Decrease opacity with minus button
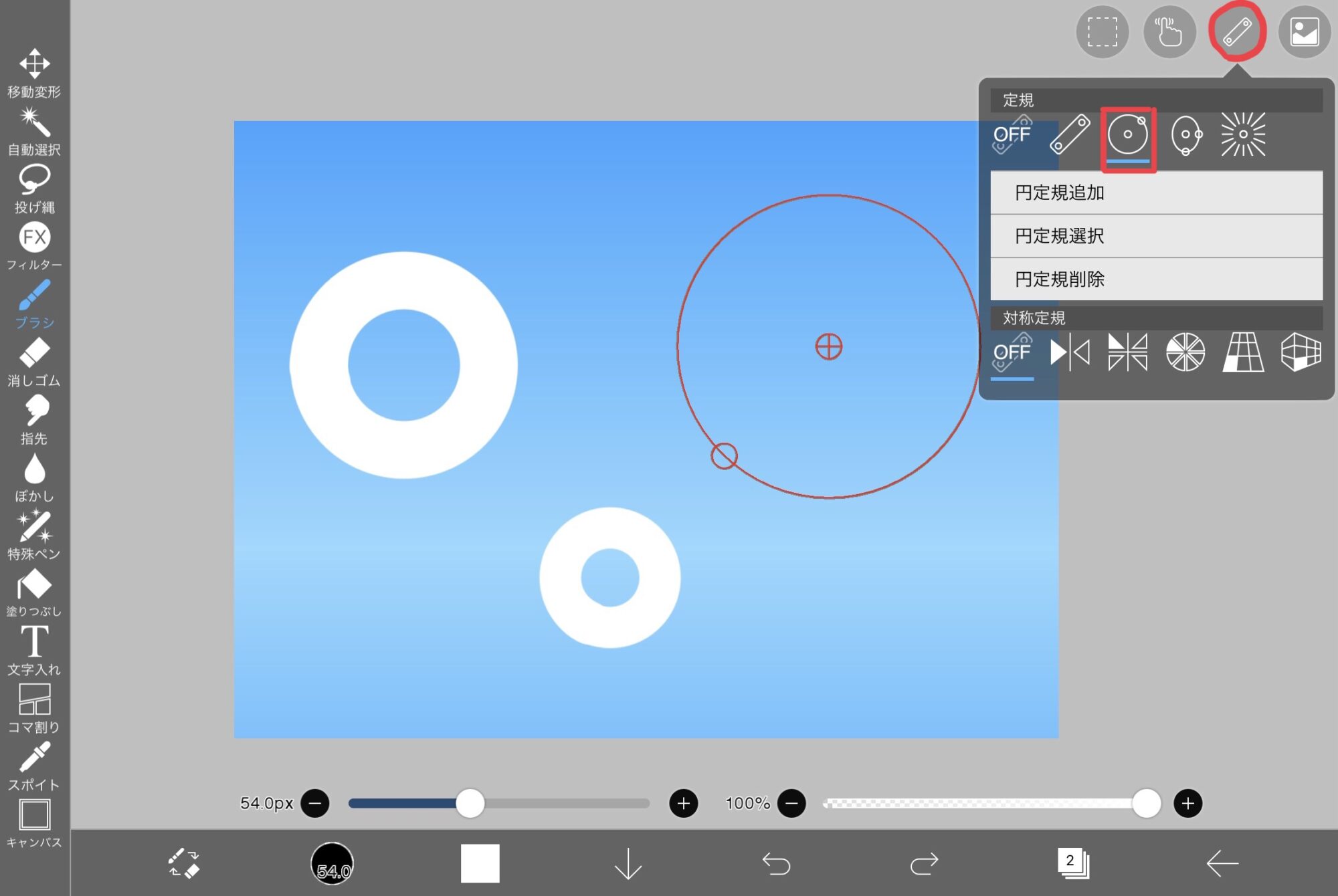 791,803
